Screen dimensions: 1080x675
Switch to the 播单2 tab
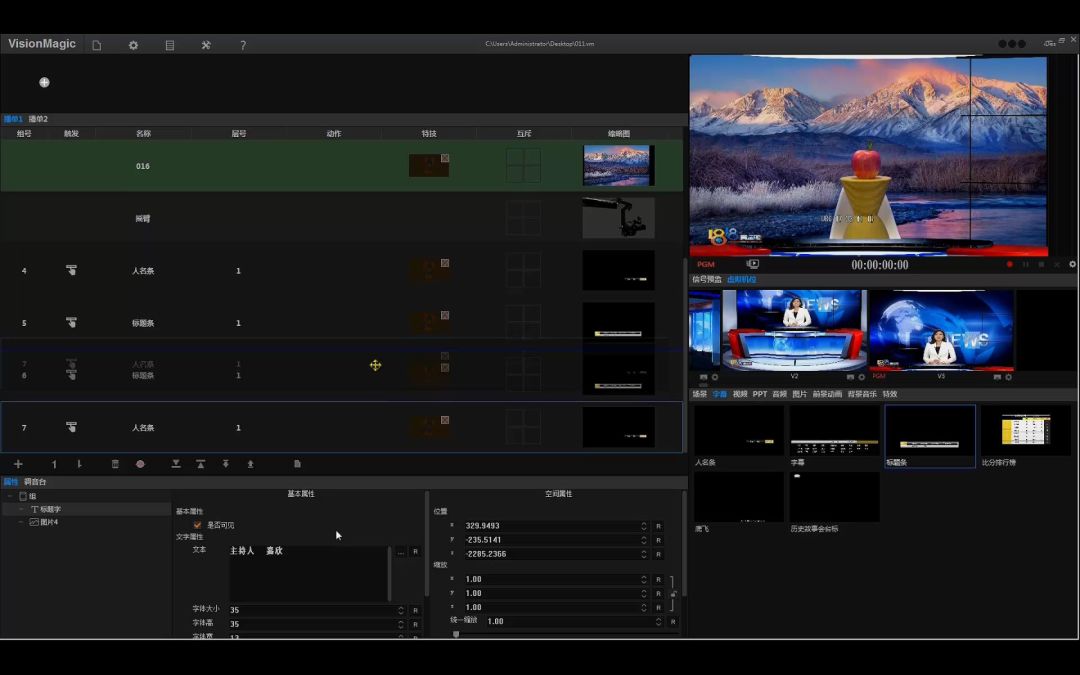38,119
